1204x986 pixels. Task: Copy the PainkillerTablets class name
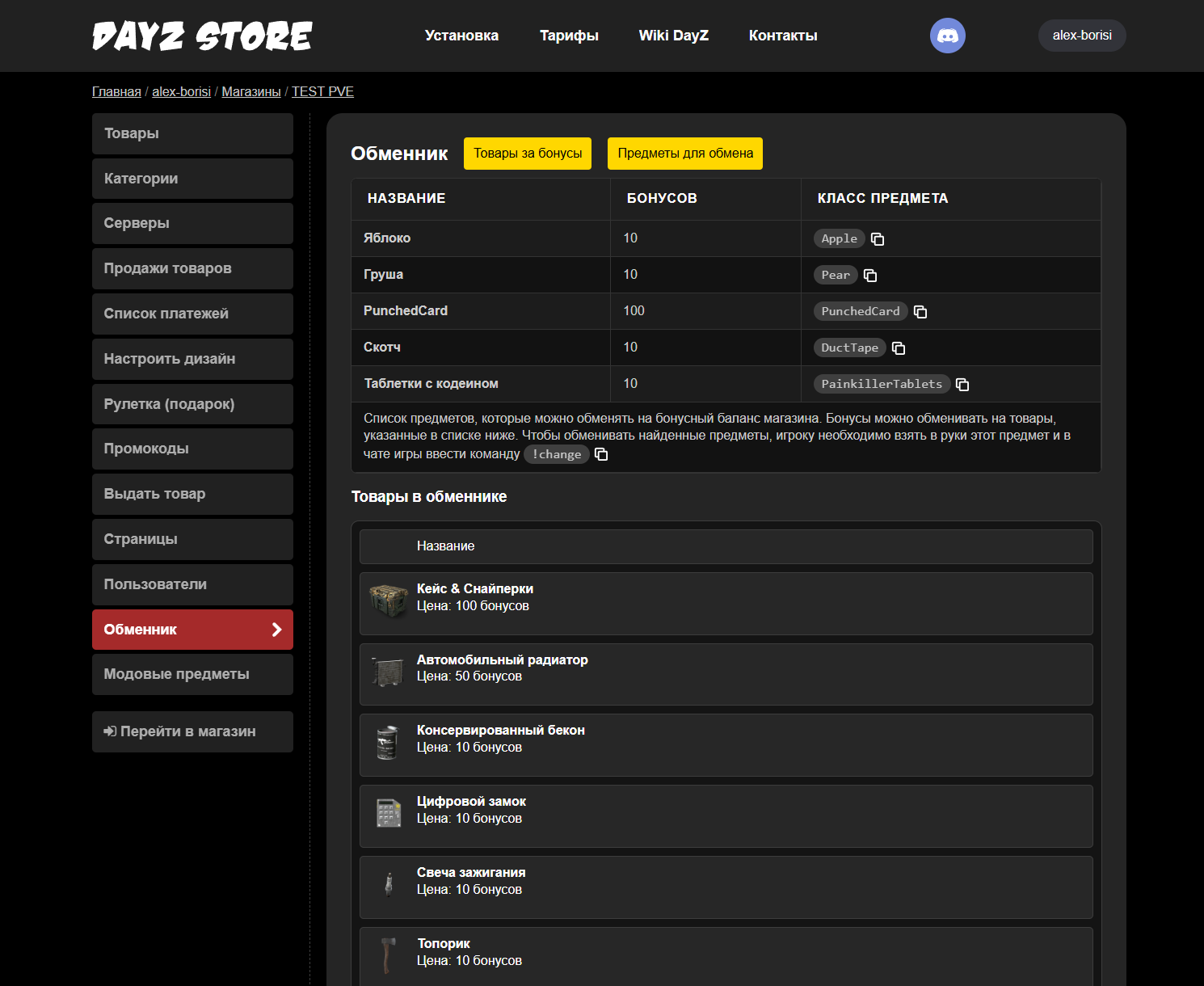(x=962, y=385)
